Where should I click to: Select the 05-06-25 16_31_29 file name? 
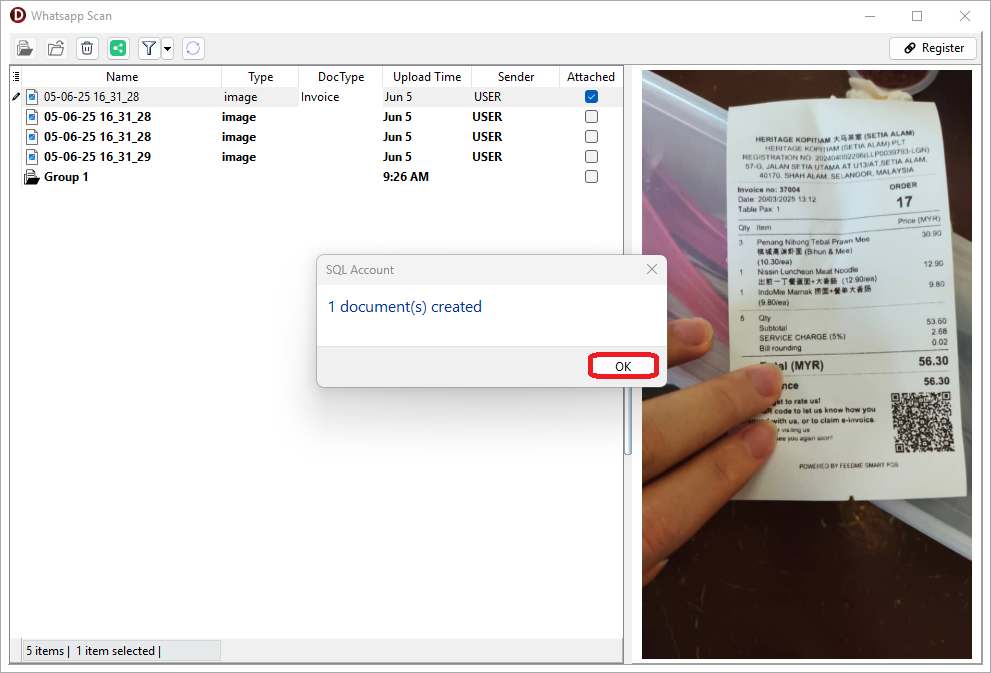point(97,157)
